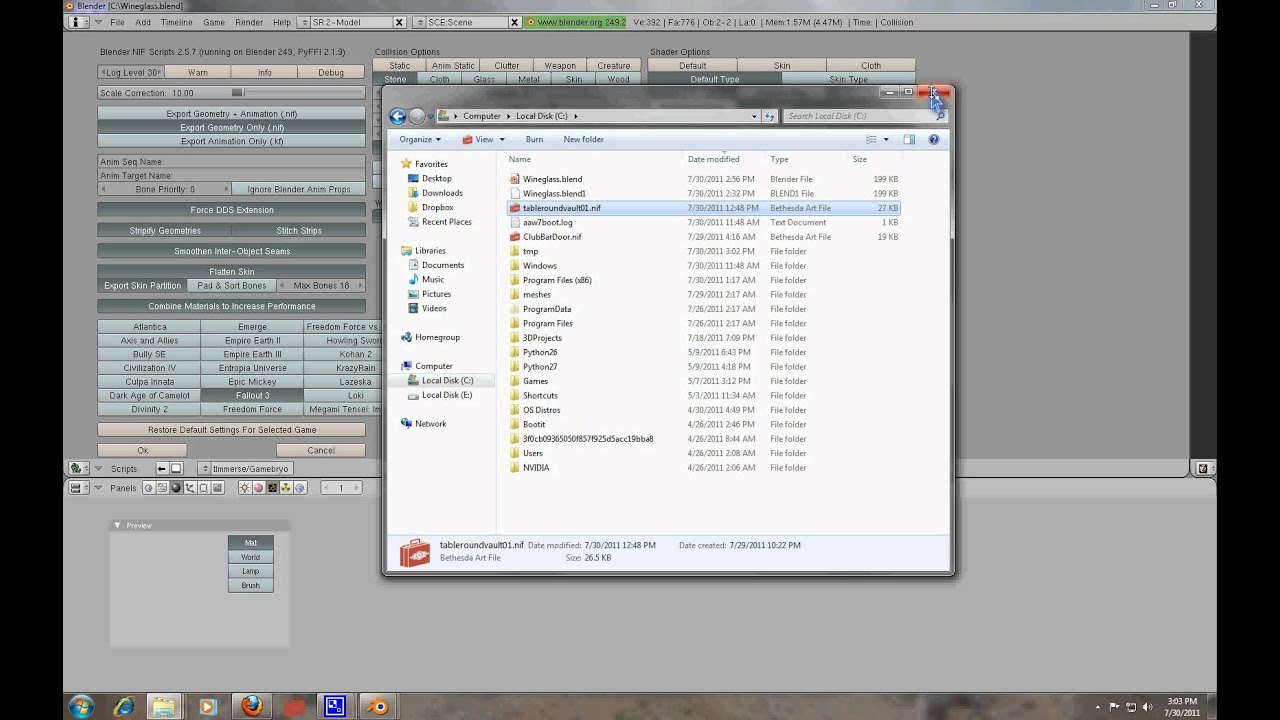1280x720 pixels.
Task: Open the Windows Explorer taskbar icon
Action: (166, 706)
